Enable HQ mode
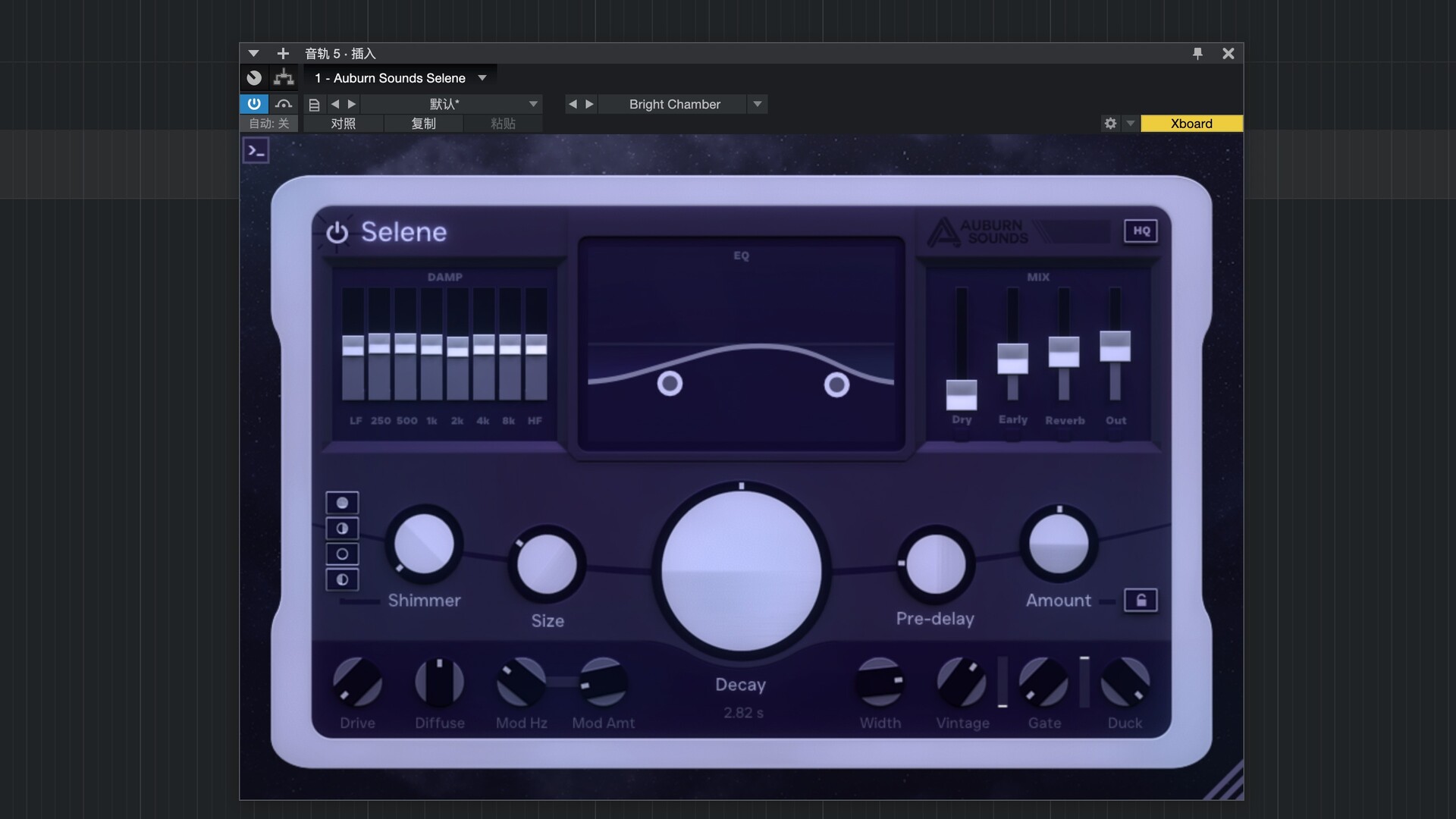 tap(1141, 231)
